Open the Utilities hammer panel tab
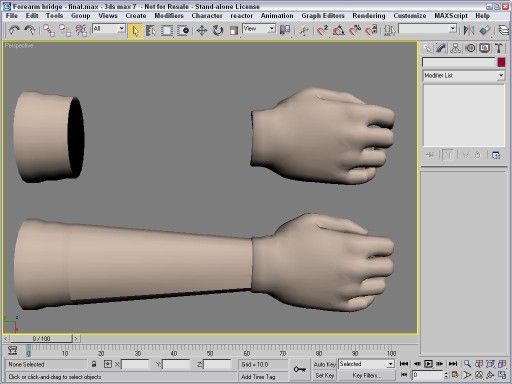The height and width of the screenshot is (384, 512). click(499, 48)
